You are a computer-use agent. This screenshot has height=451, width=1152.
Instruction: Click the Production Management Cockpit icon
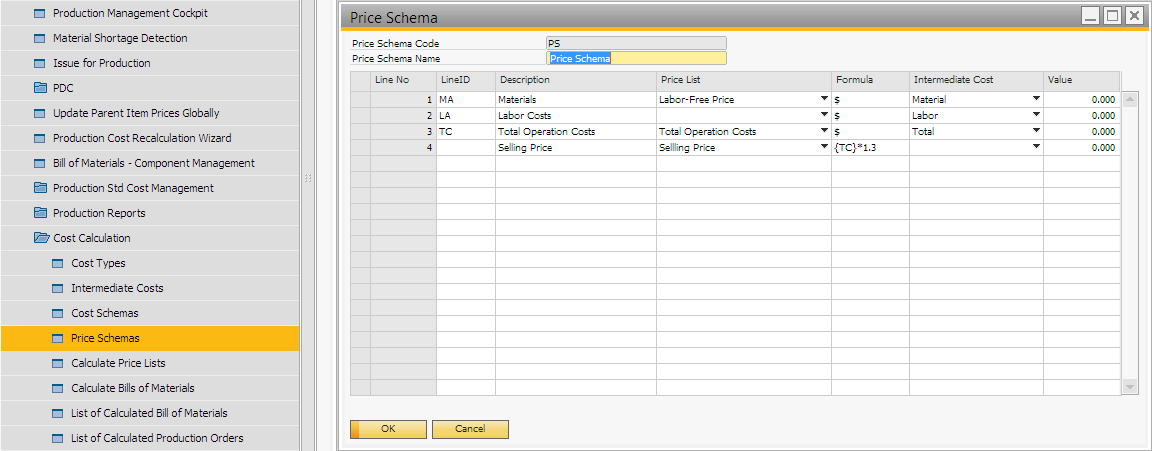(x=40, y=13)
